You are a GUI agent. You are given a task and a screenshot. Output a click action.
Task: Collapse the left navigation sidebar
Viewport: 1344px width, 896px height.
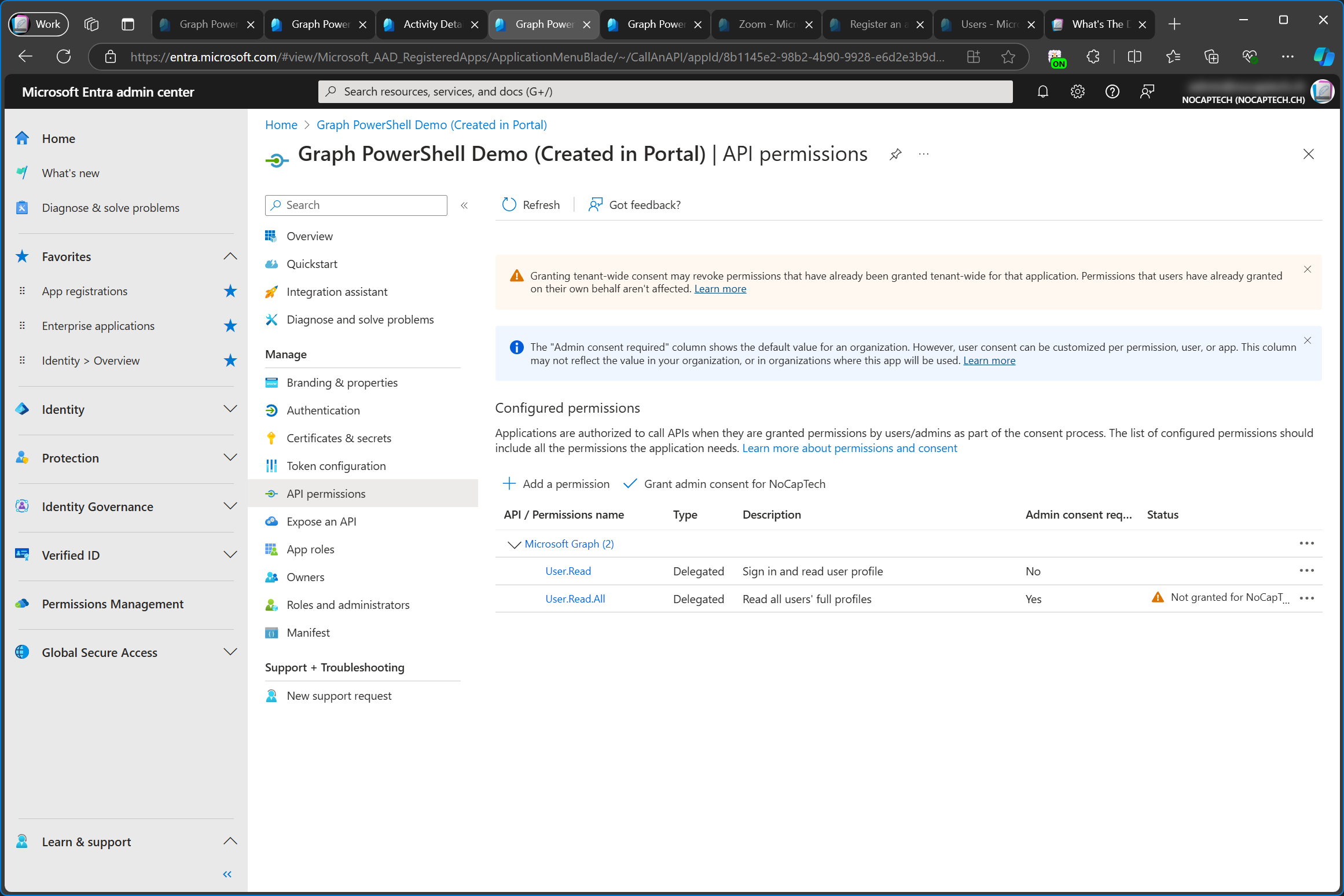point(228,876)
